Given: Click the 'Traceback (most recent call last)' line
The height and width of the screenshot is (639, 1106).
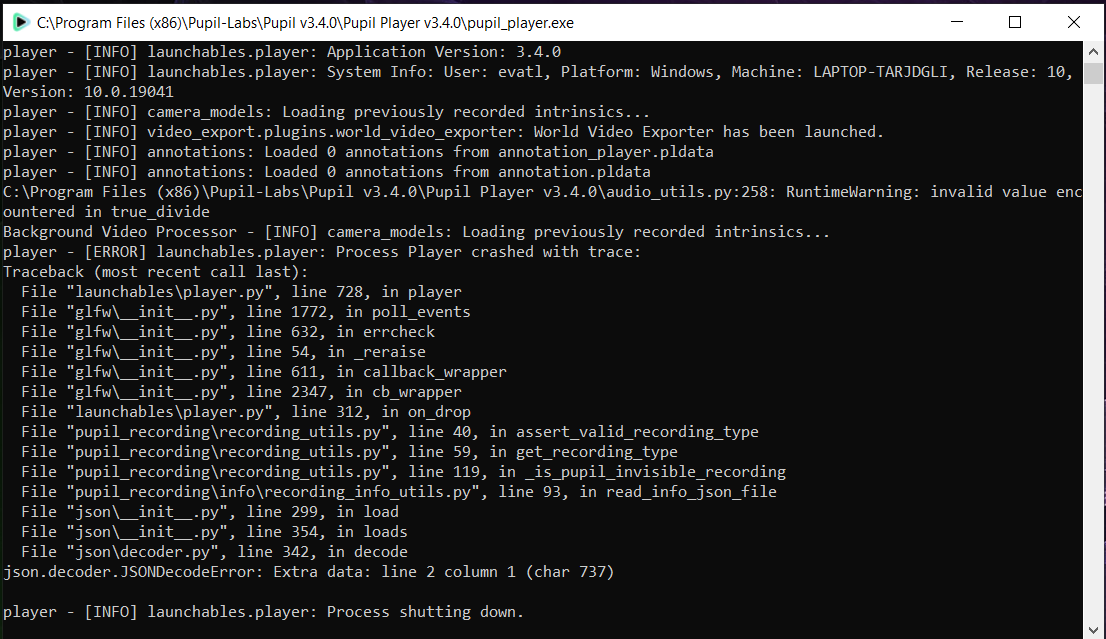Looking at the screenshot, I should (156, 272).
